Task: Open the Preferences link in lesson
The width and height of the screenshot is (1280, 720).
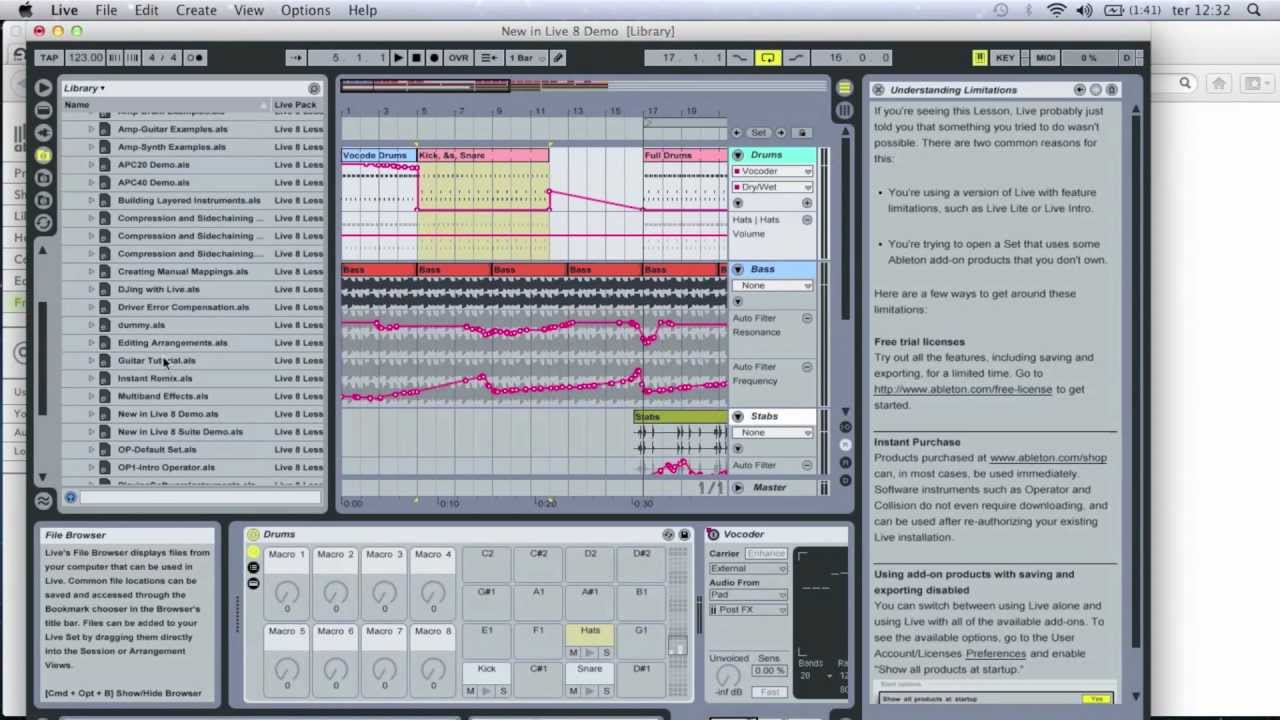Action: pos(995,653)
